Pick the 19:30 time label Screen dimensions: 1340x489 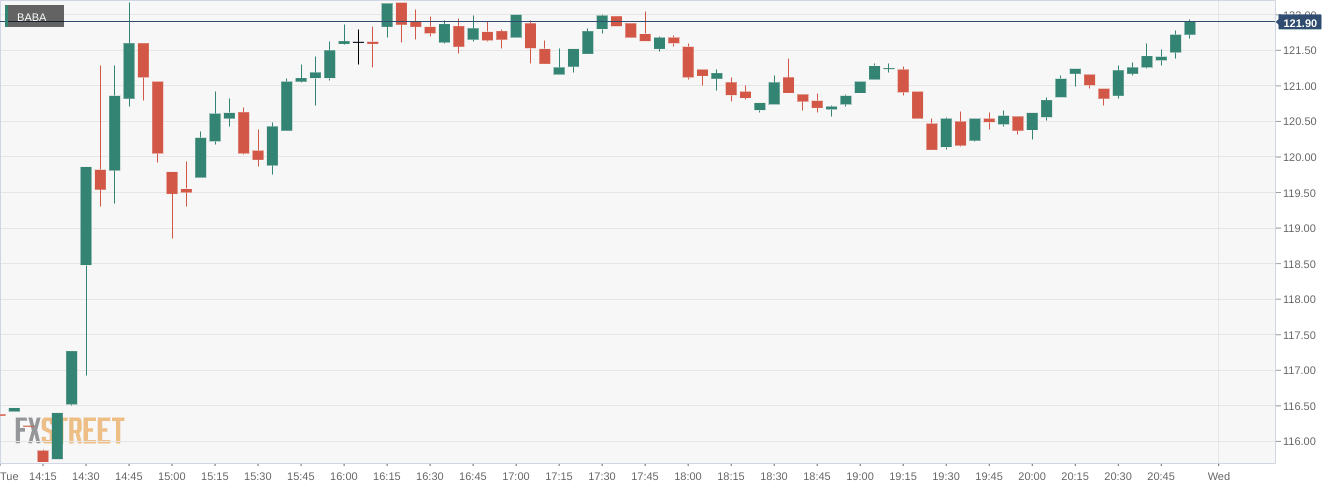[x=946, y=476]
